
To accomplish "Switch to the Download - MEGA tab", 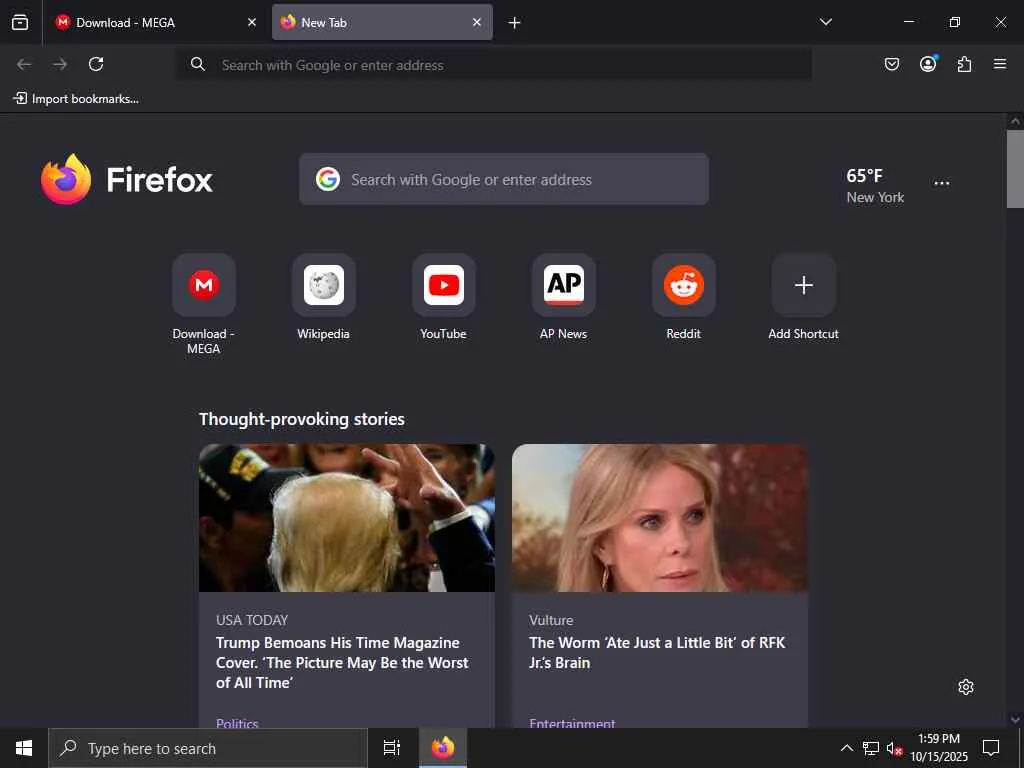I will pyautogui.click(x=155, y=22).
